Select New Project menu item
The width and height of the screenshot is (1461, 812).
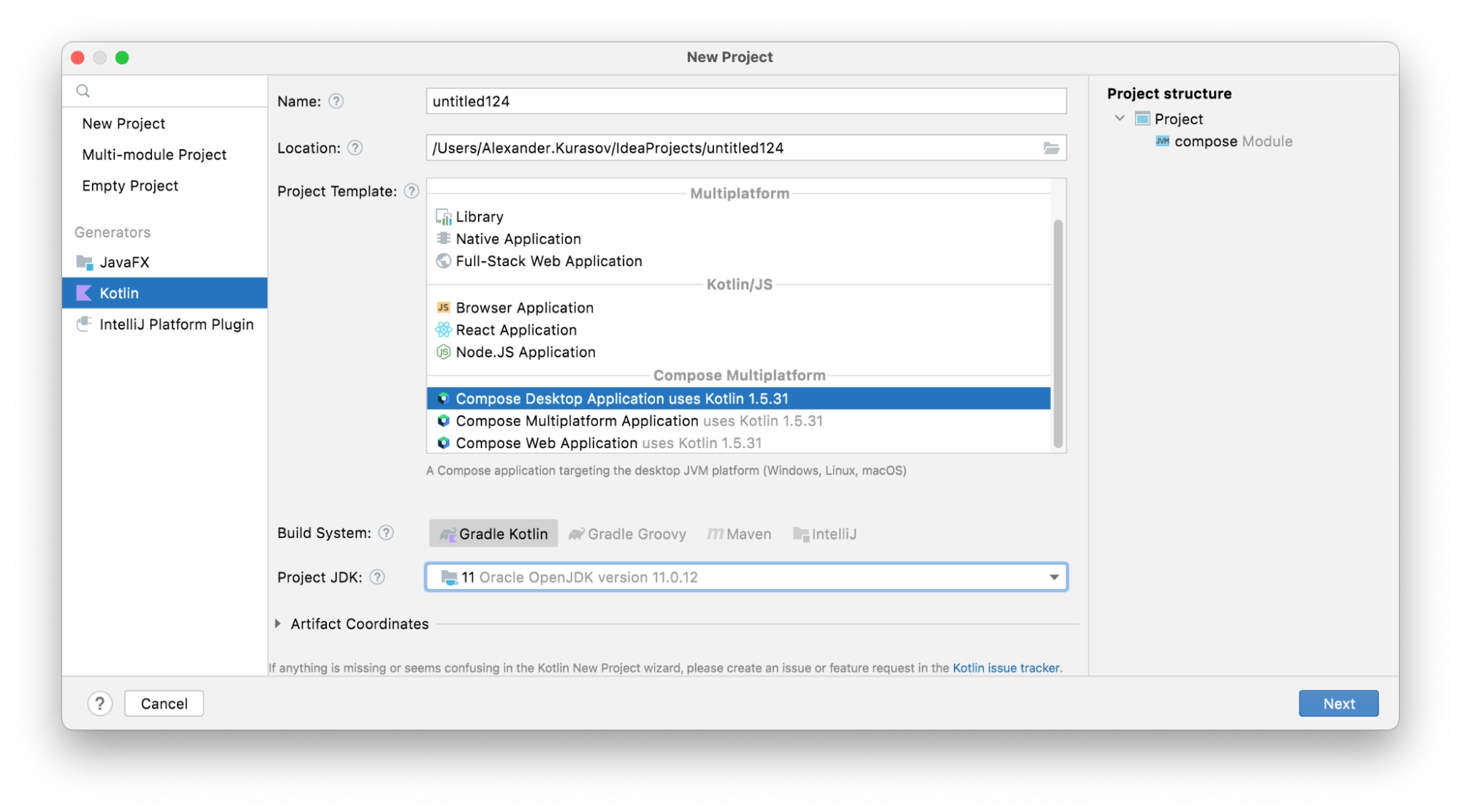click(124, 123)
